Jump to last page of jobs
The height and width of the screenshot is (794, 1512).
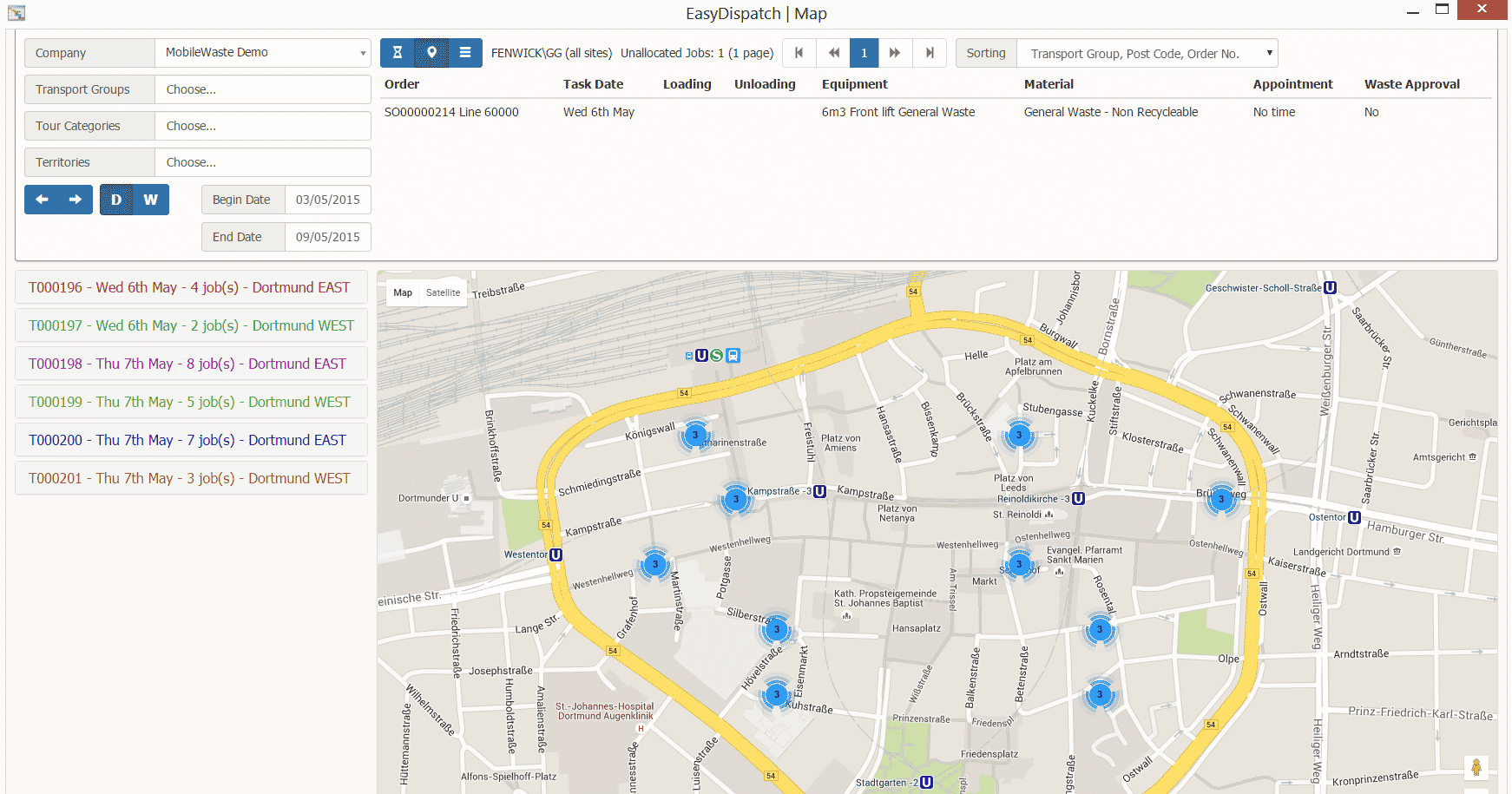(x=930, y=53)
